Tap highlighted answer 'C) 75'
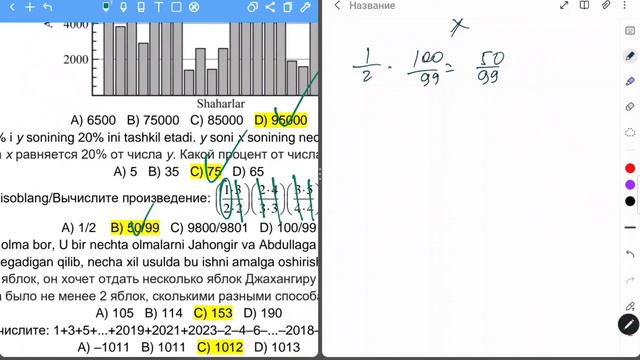 [206, 171]
